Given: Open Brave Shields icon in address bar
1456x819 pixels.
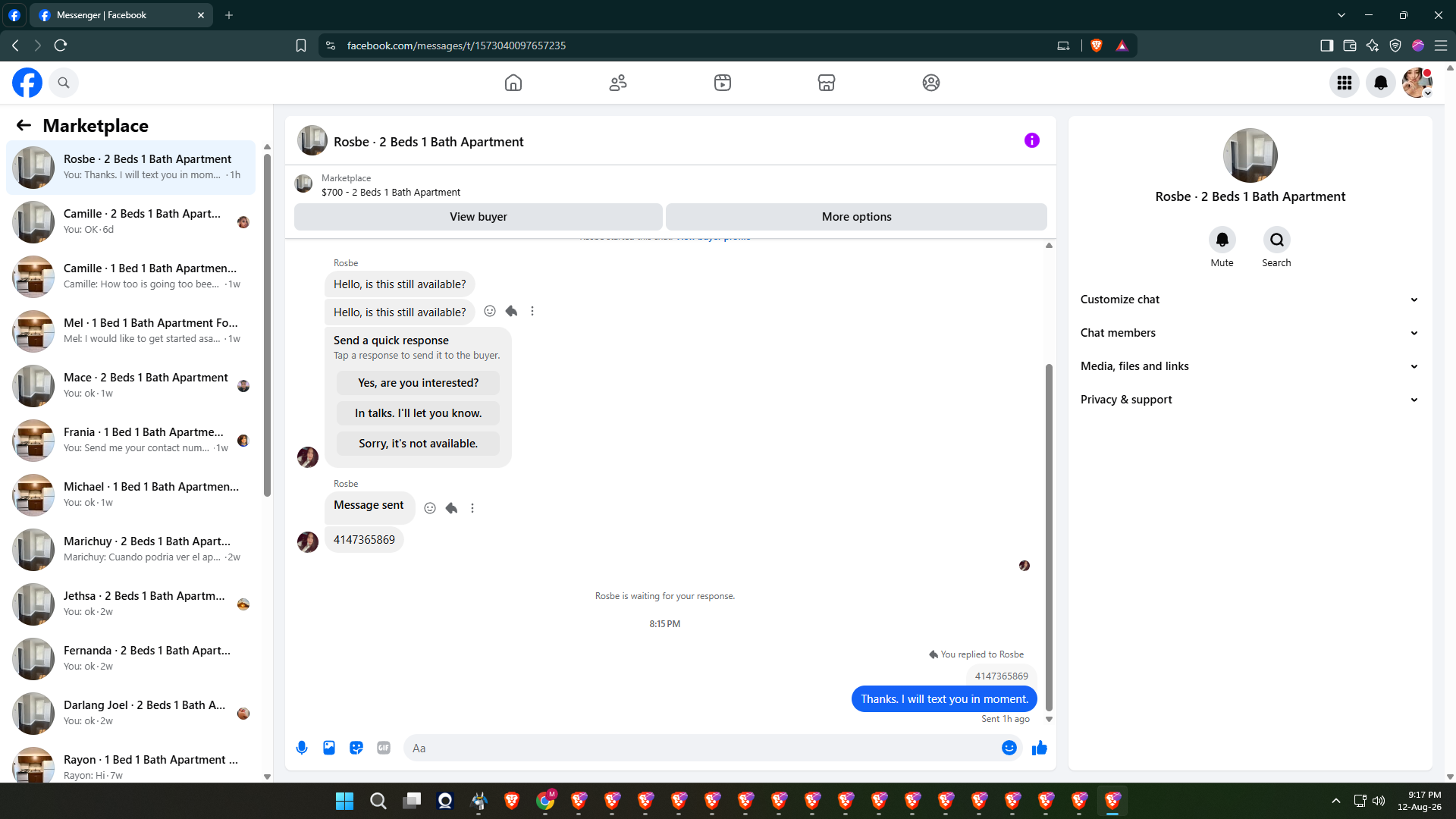Looking at the screenshot, I should (x=1096, y=45).
